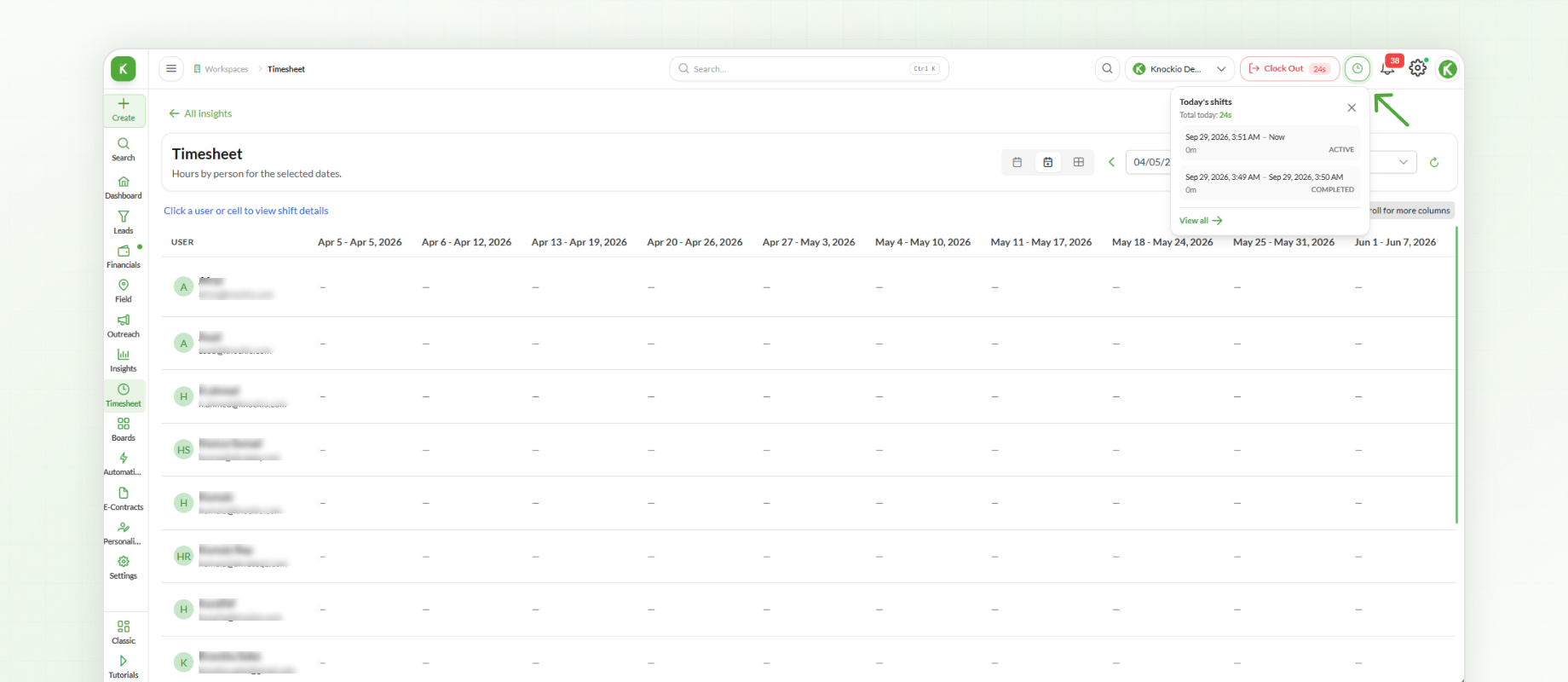Refresh the timesheet data
Screen dimensions: 1568x682
1434,162
